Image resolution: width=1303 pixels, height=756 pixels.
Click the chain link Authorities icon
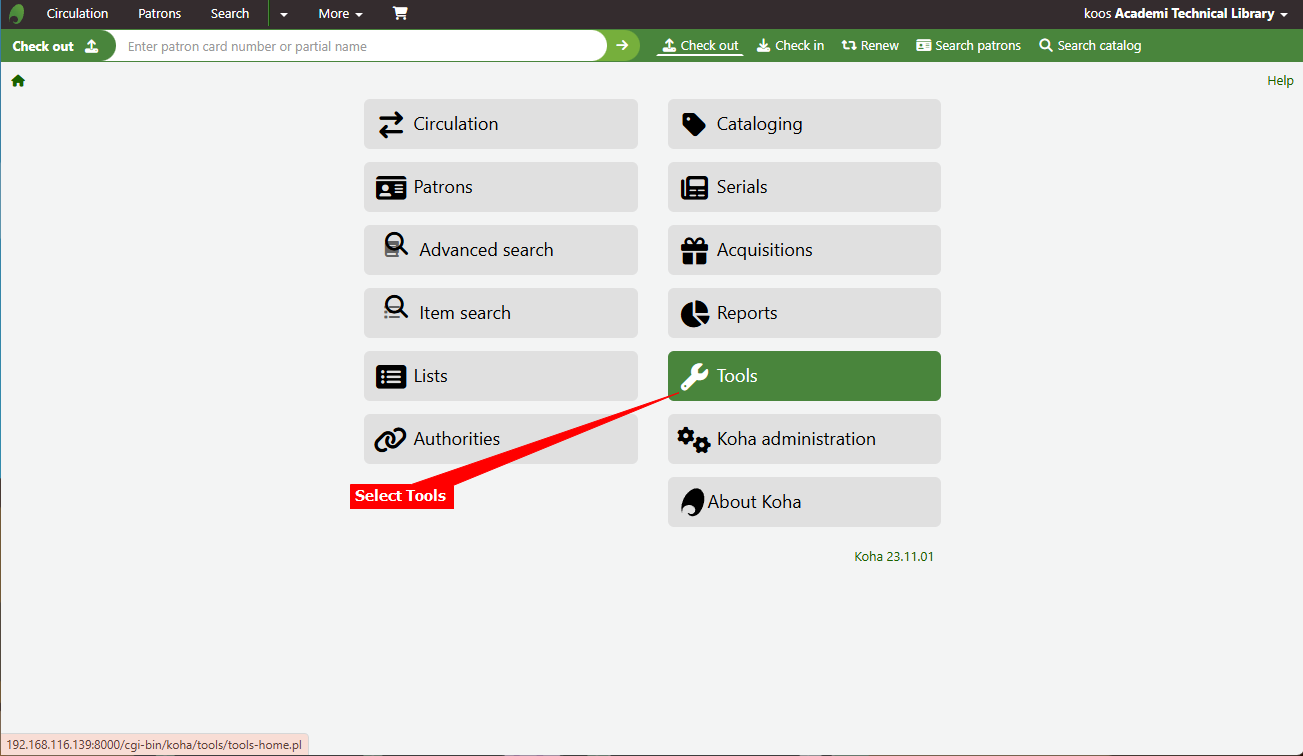click(x=390, y=439)
